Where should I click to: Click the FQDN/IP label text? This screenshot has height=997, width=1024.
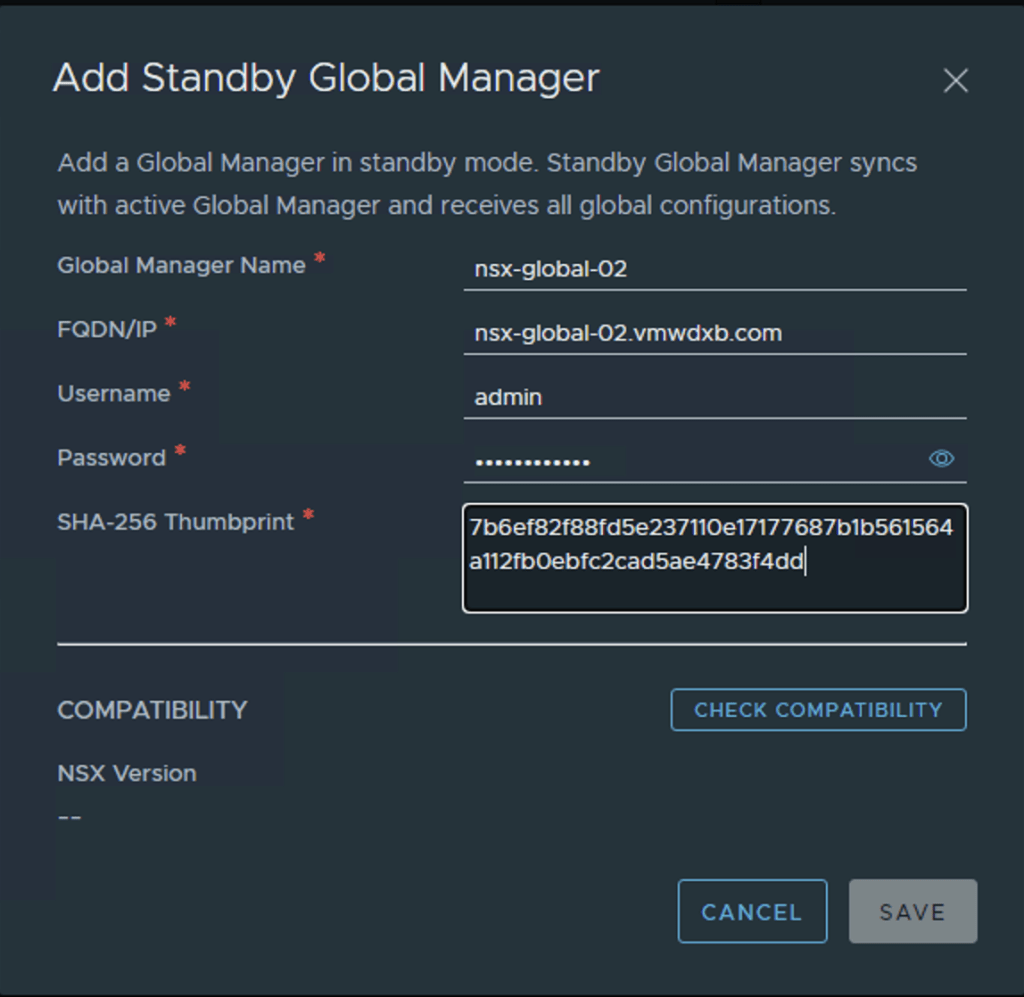(107, 330)
